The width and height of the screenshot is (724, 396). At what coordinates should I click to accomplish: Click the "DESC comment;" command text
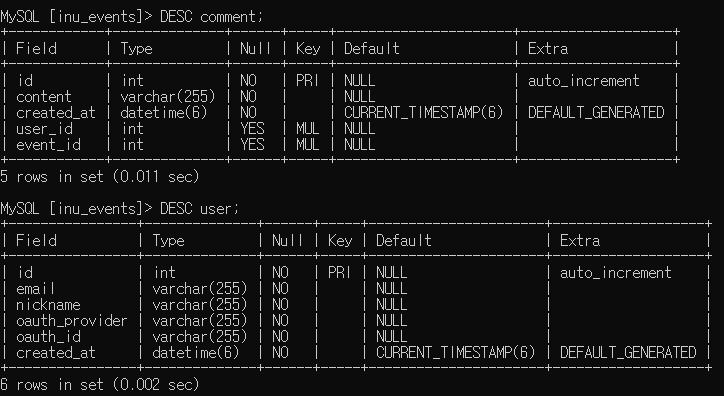click(211, 17)
